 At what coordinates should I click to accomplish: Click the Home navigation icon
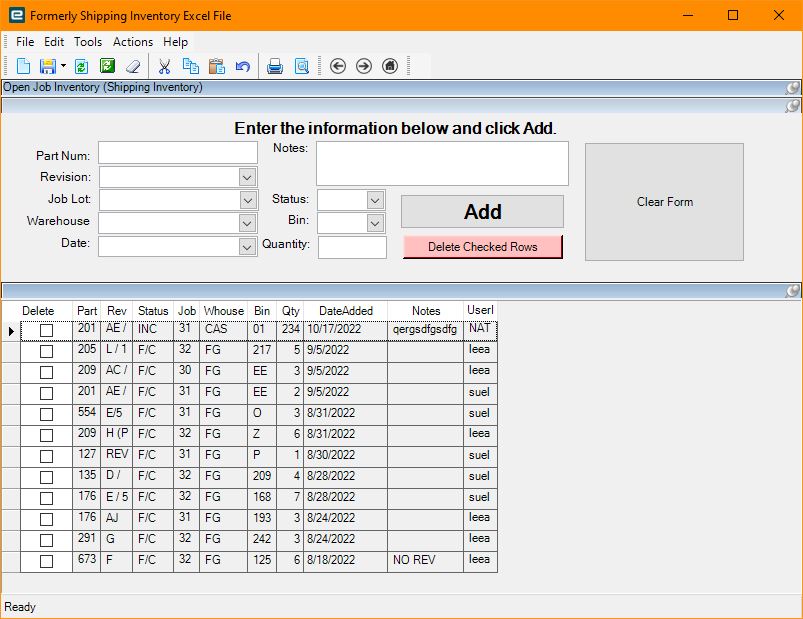pyautogui.click(x=390, y=65)
